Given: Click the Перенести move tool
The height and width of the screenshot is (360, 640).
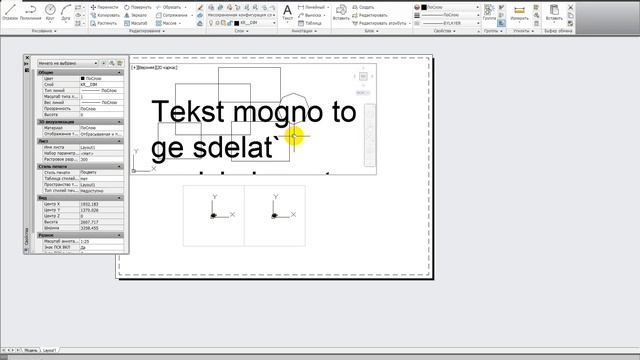Looking at the screenshot, I should coord(104,7).
